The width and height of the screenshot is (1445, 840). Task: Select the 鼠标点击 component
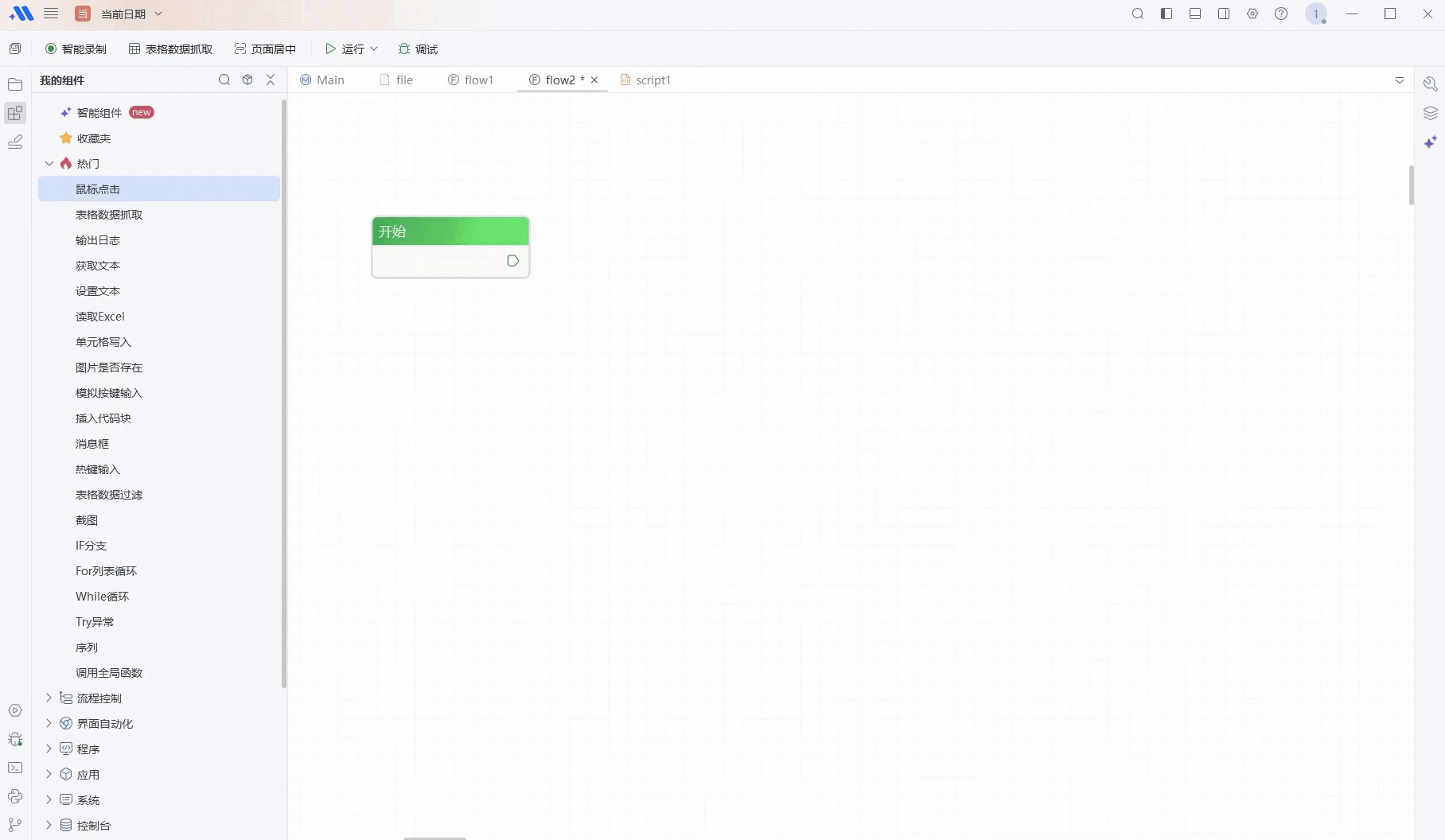coord(159,189)
